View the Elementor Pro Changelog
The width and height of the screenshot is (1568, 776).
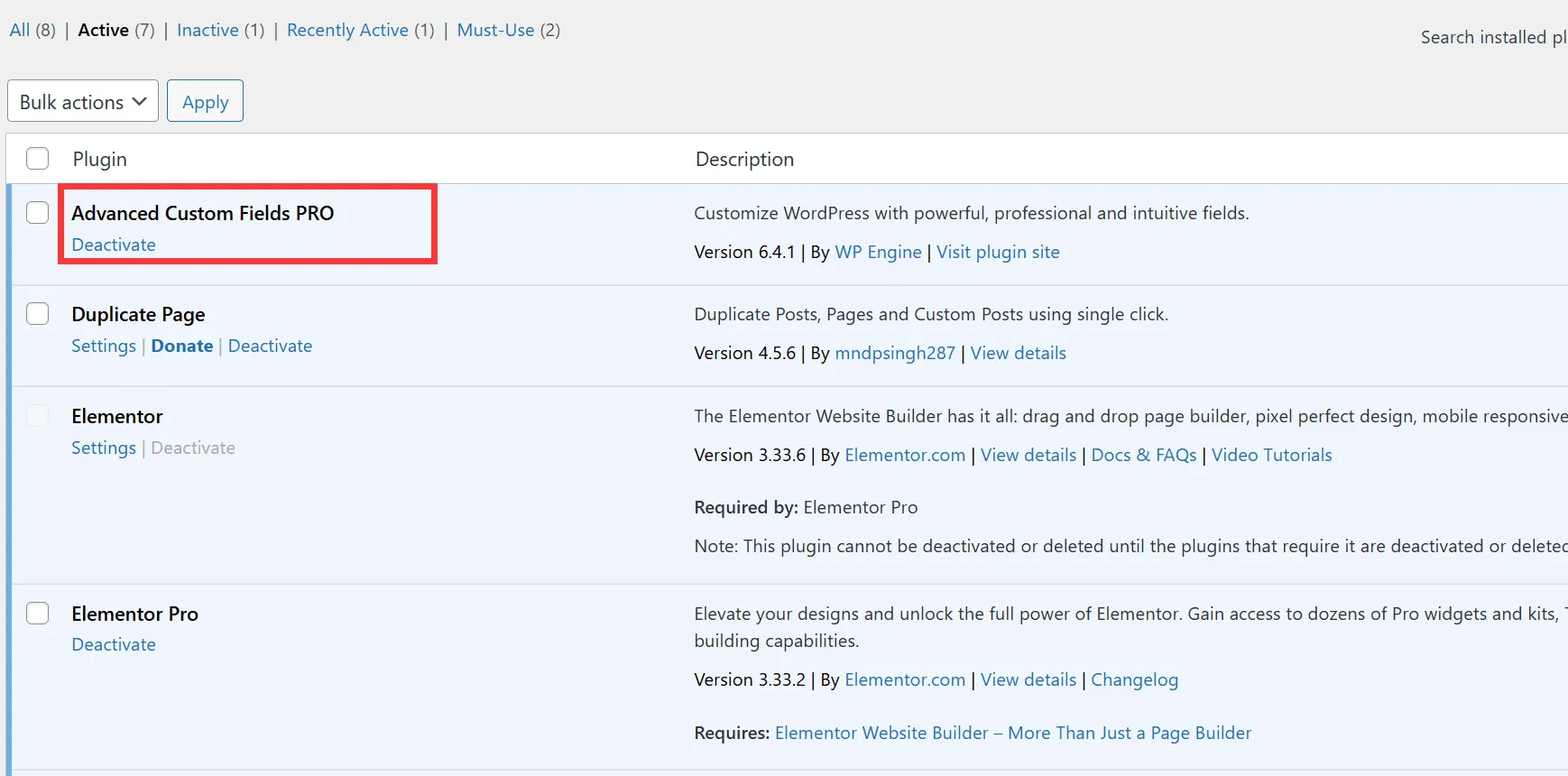1134,679
